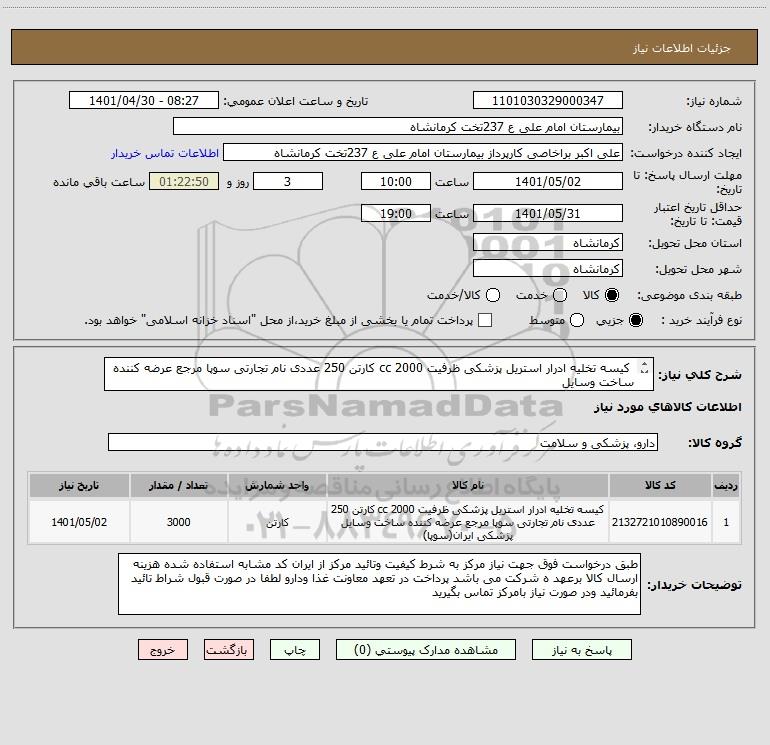Click the remaining time field 01:22:50
The width and height of the screenshot is (770, 745).
tap(184, 181)
